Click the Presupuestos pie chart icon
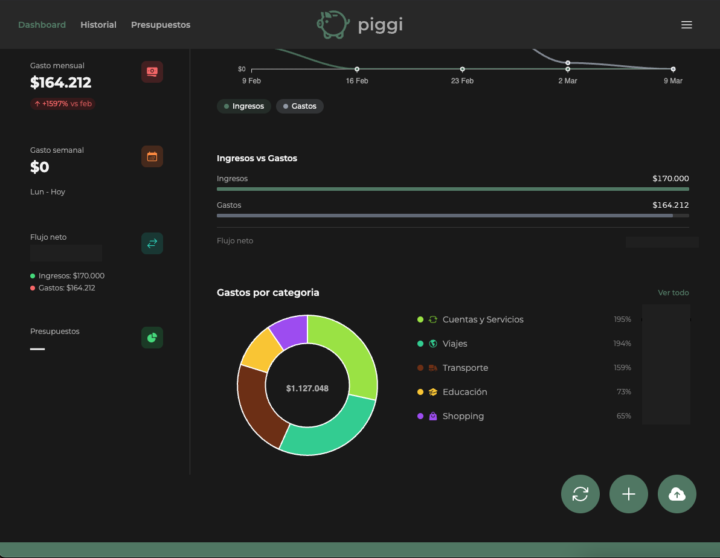The width and height of the screenshot is (720, 558). (x=152, y=338)
